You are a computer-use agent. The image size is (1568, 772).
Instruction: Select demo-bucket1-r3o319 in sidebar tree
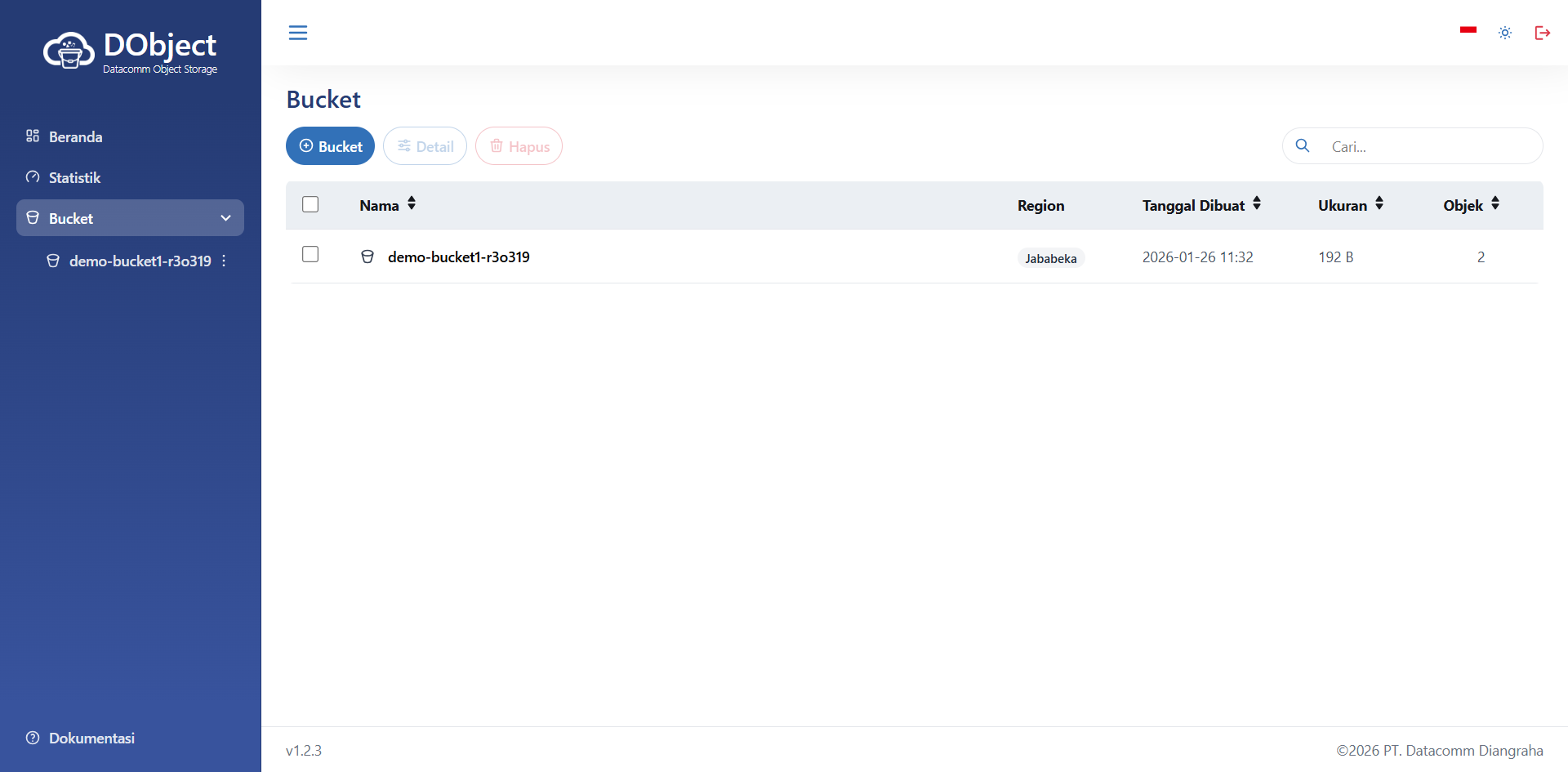(140, 261)
